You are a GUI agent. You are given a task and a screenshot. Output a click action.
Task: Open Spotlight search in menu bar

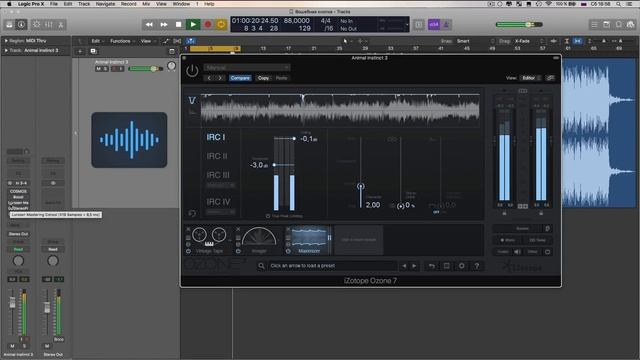619,4
